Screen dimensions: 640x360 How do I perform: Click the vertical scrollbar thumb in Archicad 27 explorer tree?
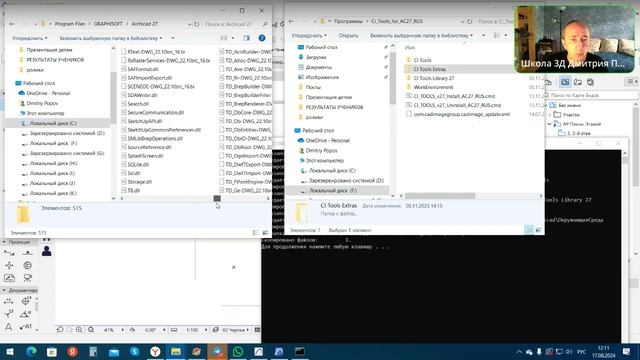point(113,97)
